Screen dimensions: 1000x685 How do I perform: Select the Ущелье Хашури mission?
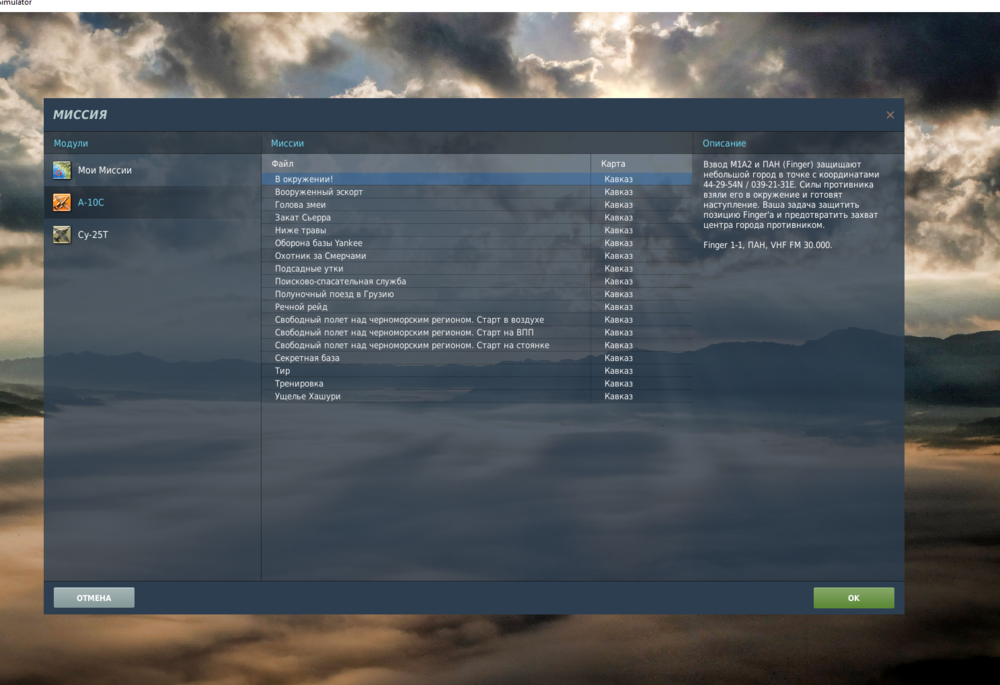pyautogui.click(x=477, y=396)
